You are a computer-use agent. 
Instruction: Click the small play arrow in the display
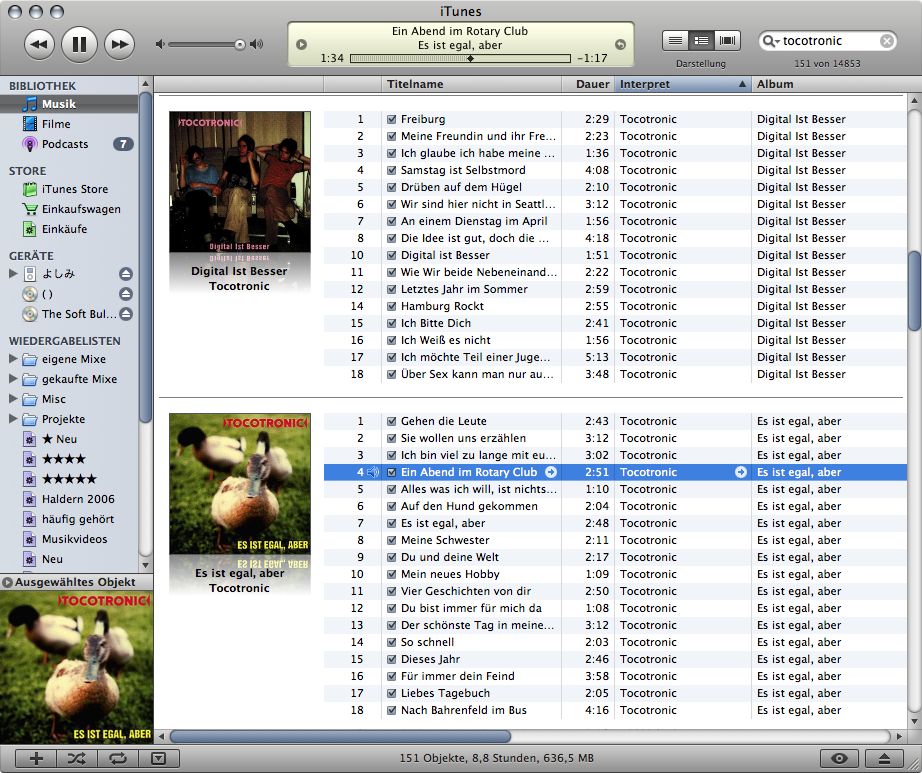pyautogui.click(x=302, y=44)
